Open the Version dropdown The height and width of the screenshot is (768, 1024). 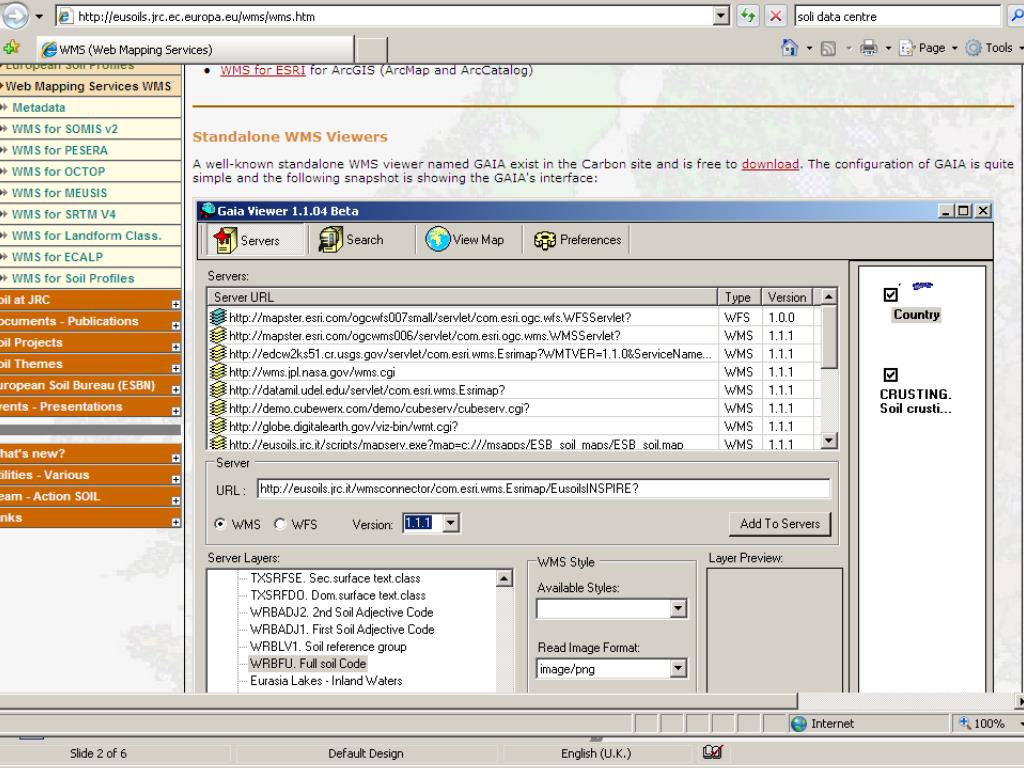pos(450,524)
